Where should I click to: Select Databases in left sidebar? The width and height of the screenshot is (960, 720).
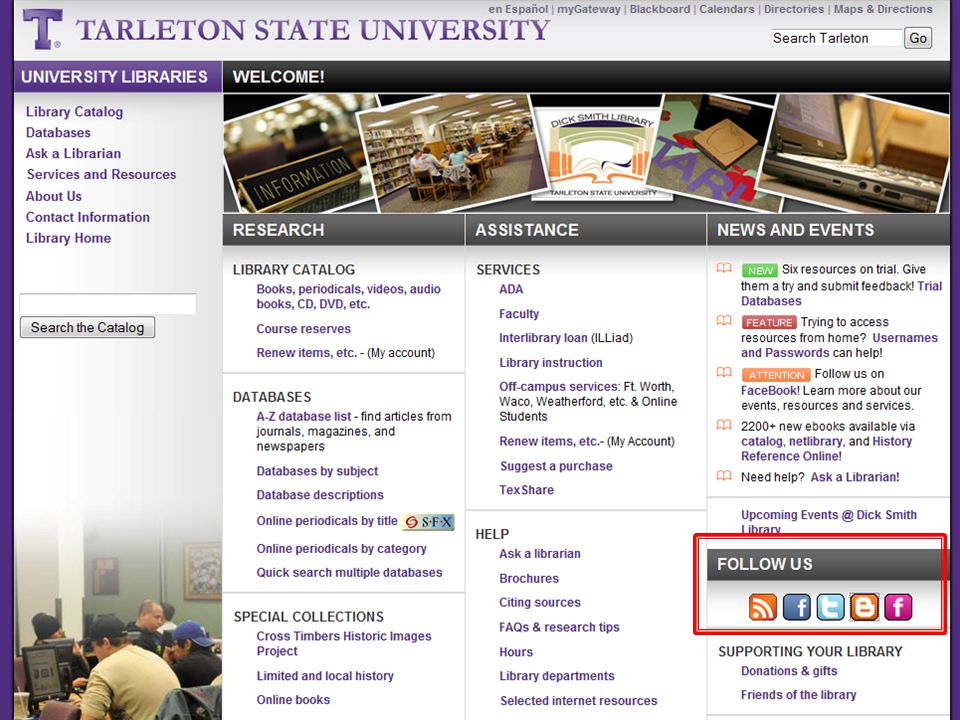(58, 133)
